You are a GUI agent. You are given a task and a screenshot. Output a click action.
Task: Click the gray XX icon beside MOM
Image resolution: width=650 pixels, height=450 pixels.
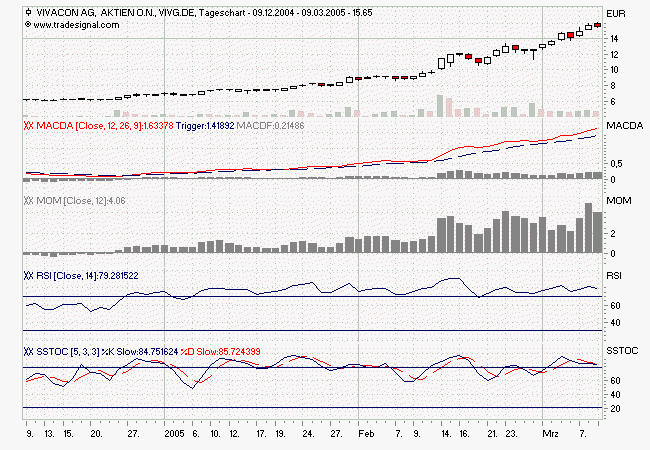[28, 200]
